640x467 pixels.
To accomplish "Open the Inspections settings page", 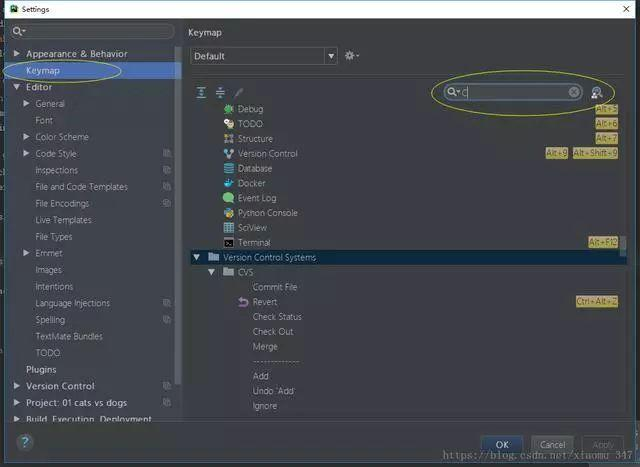I will [x=56, y=170].
